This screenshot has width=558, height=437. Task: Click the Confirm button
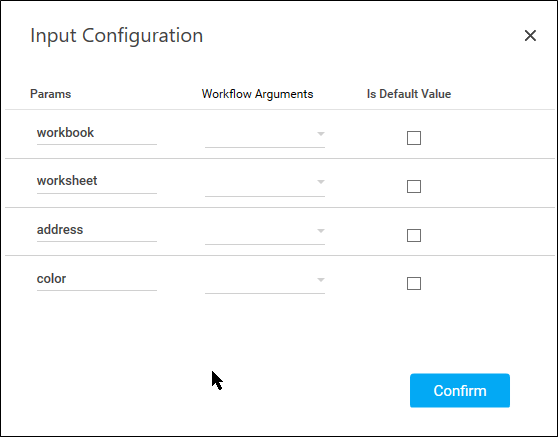click(x=459, y=390)
